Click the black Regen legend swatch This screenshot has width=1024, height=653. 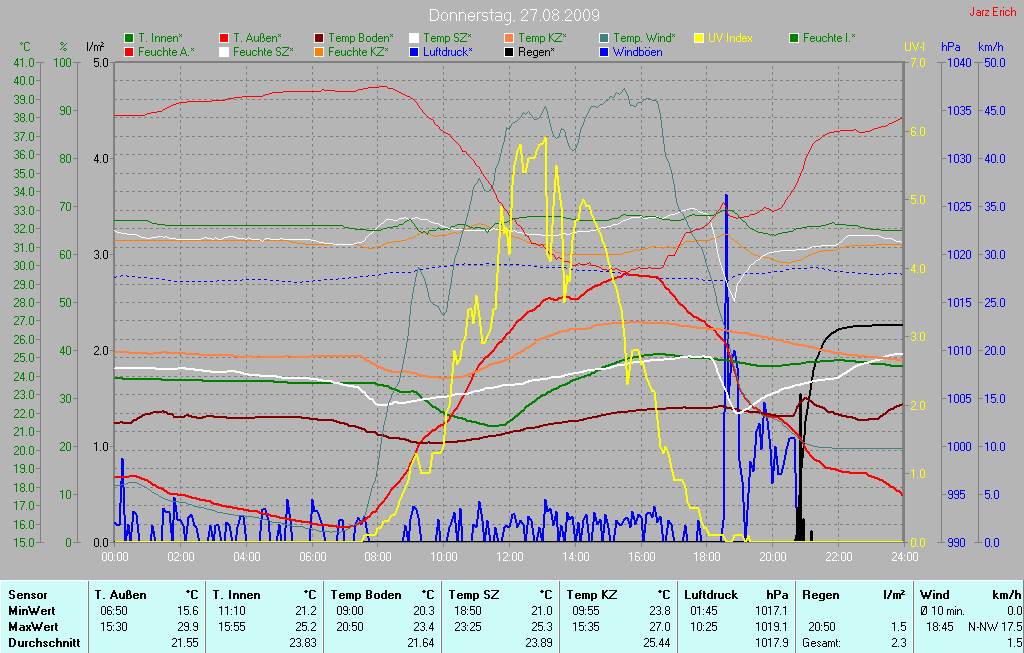tap(509, 52)
